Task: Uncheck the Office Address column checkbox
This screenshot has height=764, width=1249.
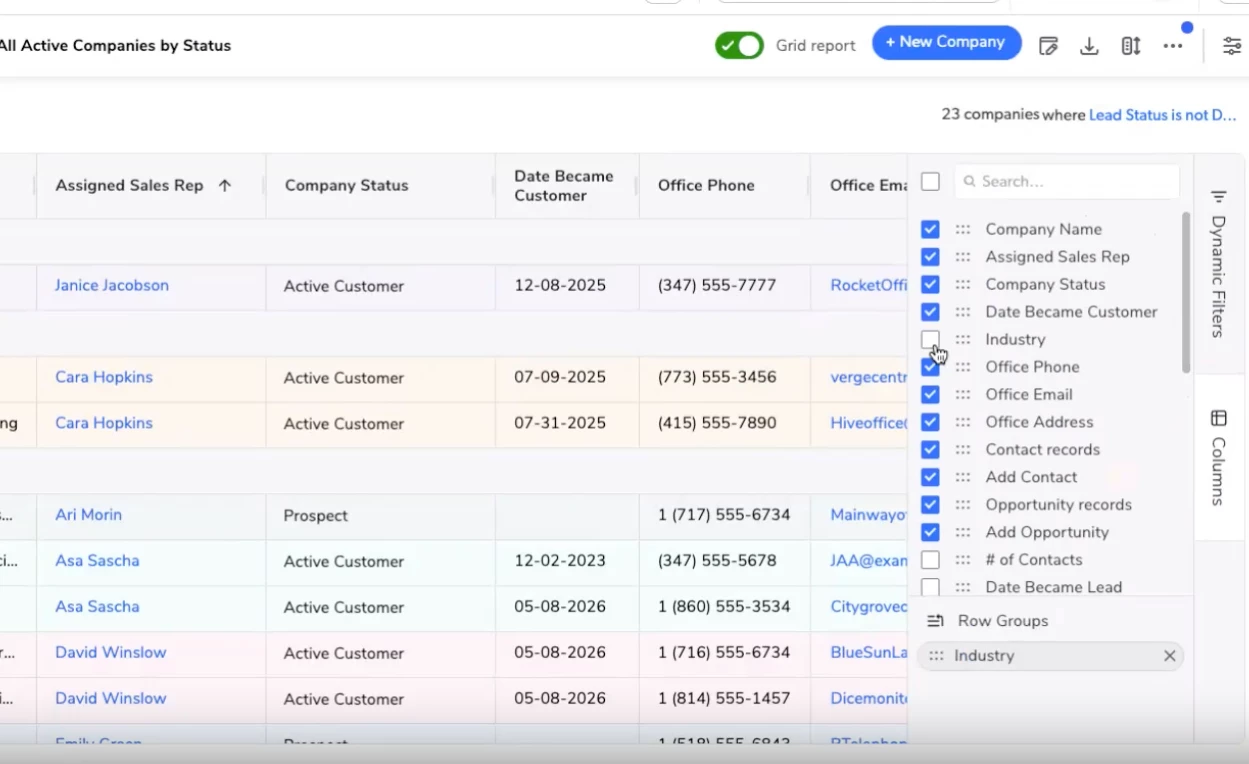Action: coord(930,422)
